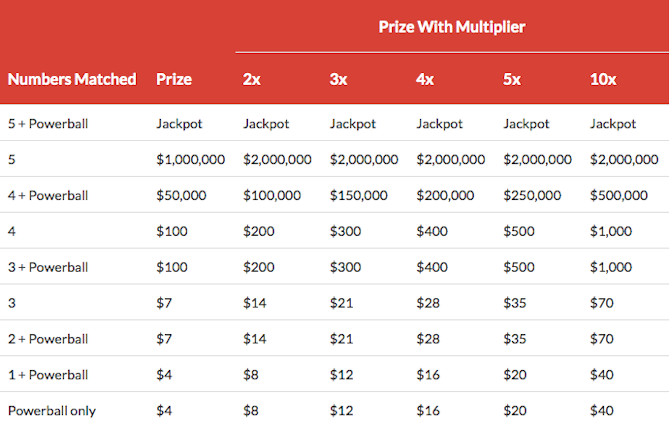Click the 3 + Powerball row label
Image resolution: width=670 pixels, height=428 pixels.
coord(48,267)
